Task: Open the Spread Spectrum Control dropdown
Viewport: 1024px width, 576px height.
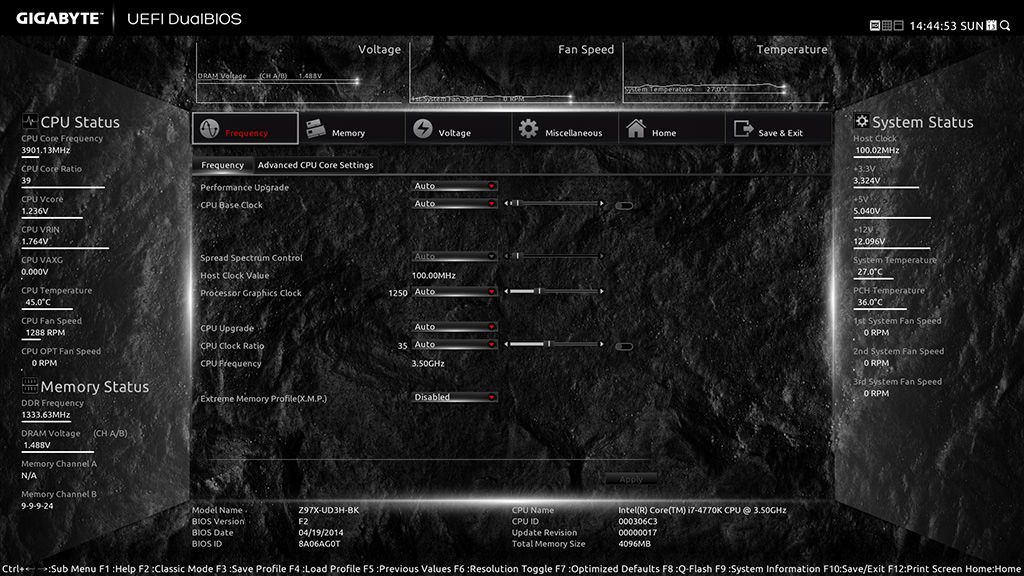Action: 455,257
